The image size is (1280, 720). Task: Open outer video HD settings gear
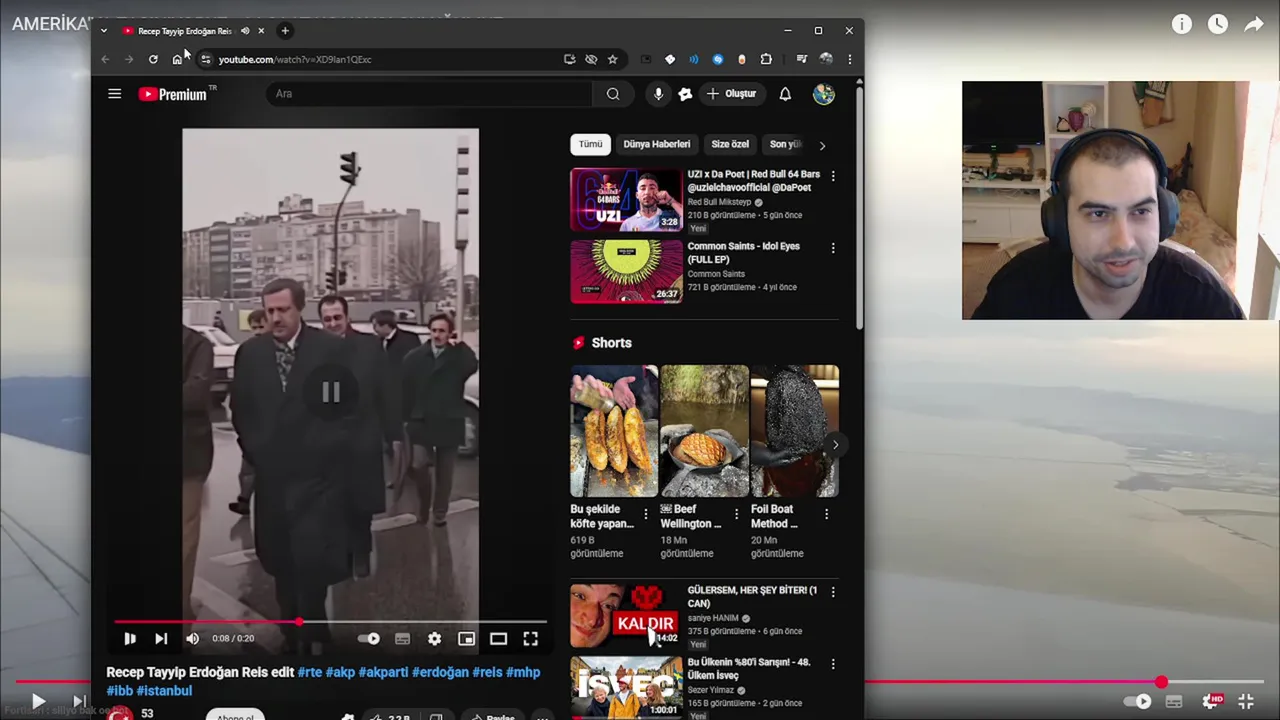tap(1211, 701)
